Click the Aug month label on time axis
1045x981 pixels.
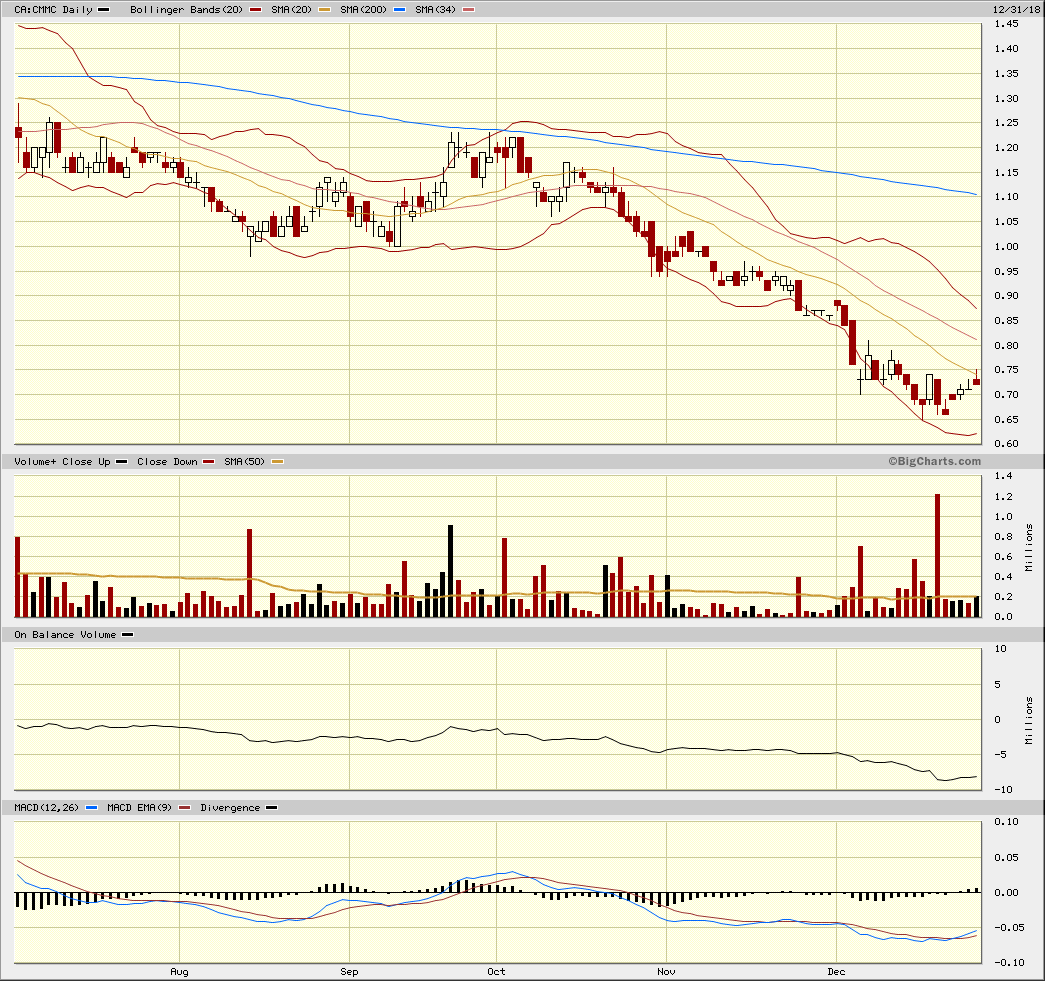pyautogui.click(x=179, y=972)
